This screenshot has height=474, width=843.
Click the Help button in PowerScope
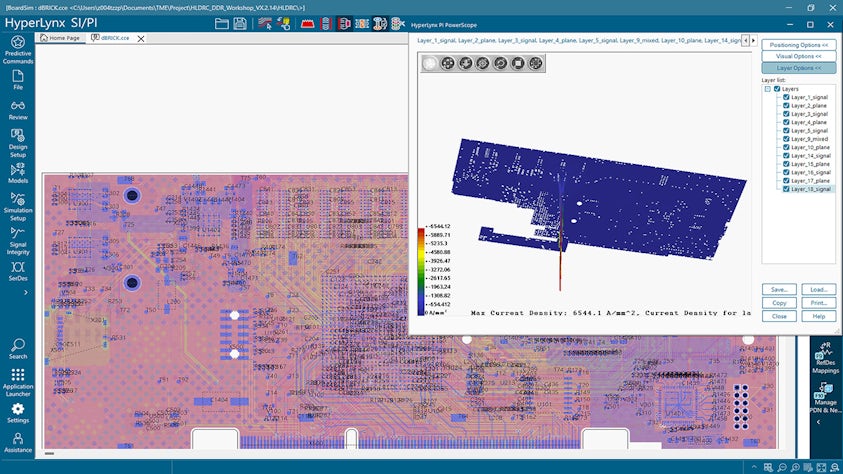[818, 316]
